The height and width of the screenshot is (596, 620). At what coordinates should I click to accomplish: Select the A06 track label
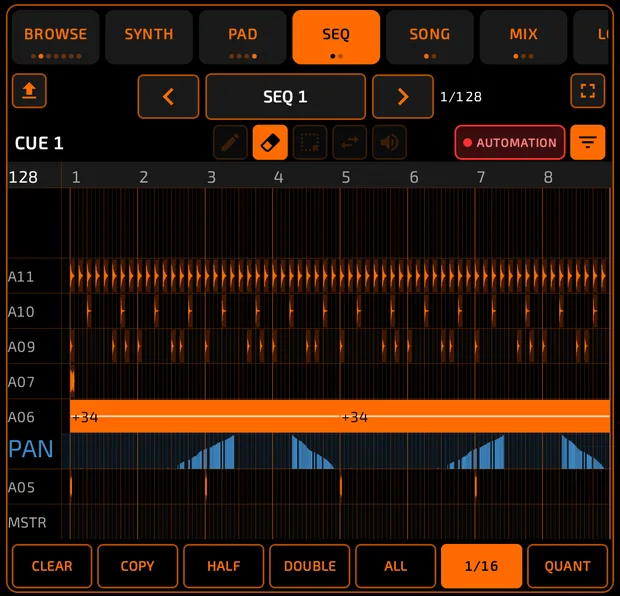tap(21, 417)
